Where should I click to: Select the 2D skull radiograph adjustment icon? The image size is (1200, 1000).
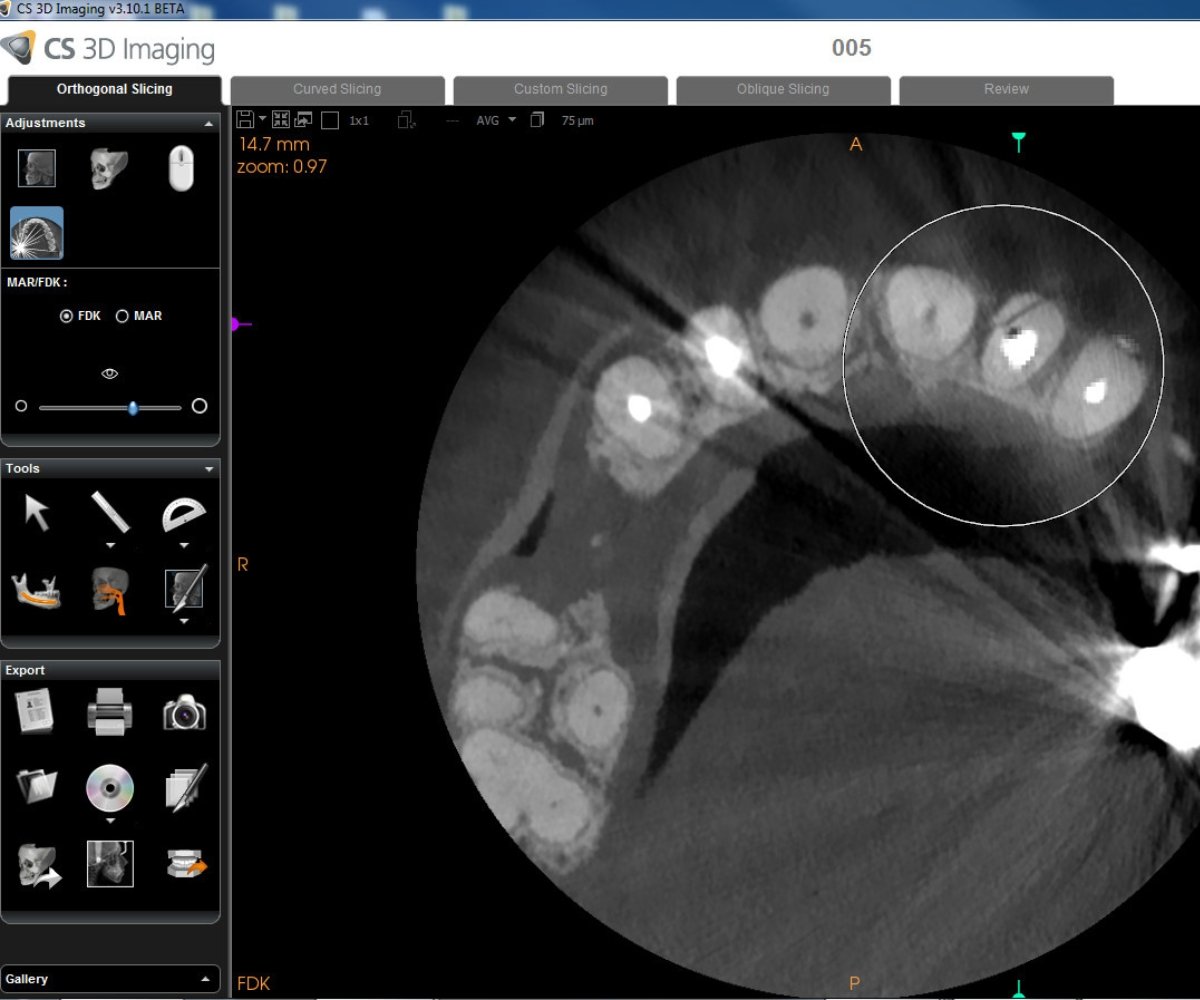(x=37, y=168)
